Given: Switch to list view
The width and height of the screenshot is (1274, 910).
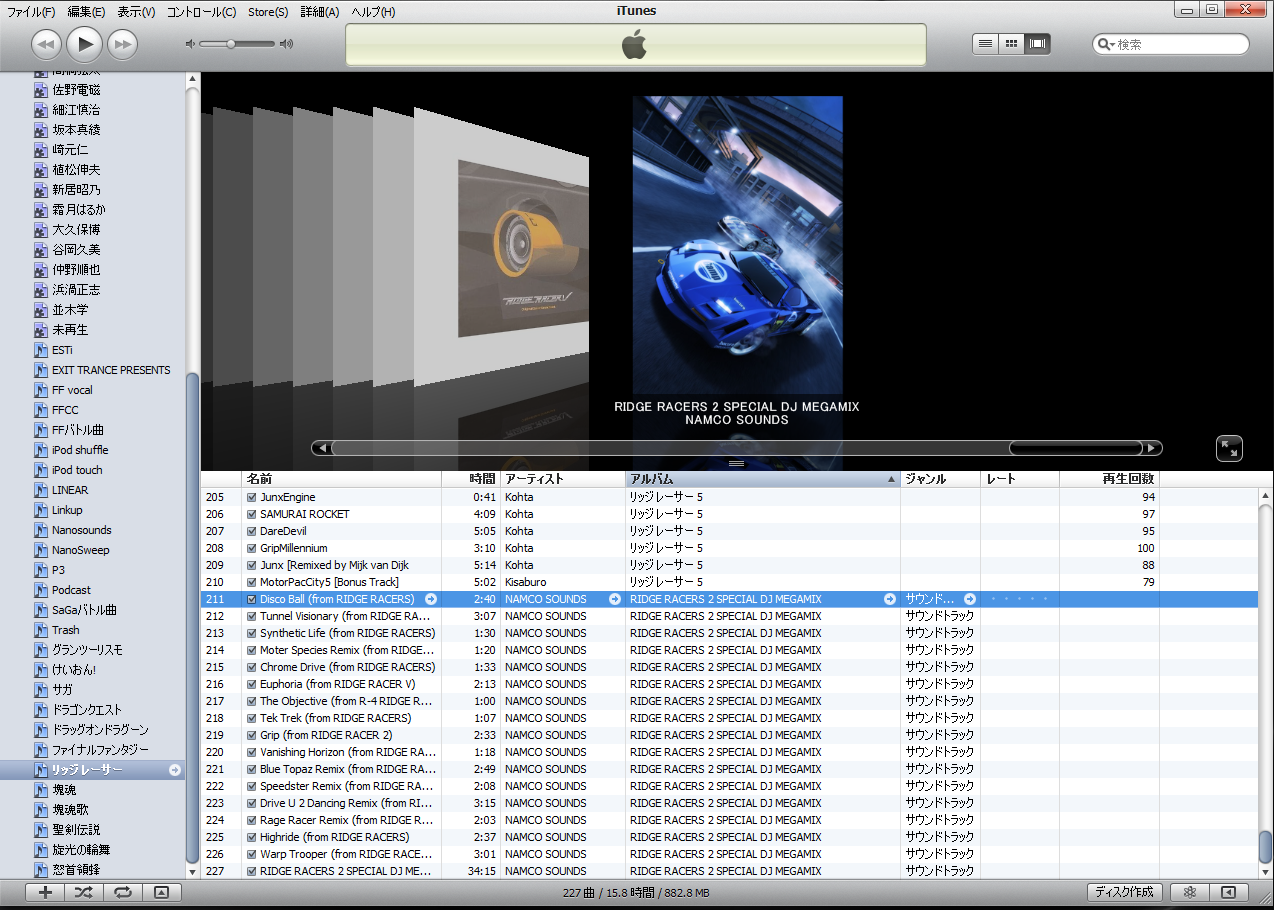Looking at the screenshot, I should pos(986,44).
